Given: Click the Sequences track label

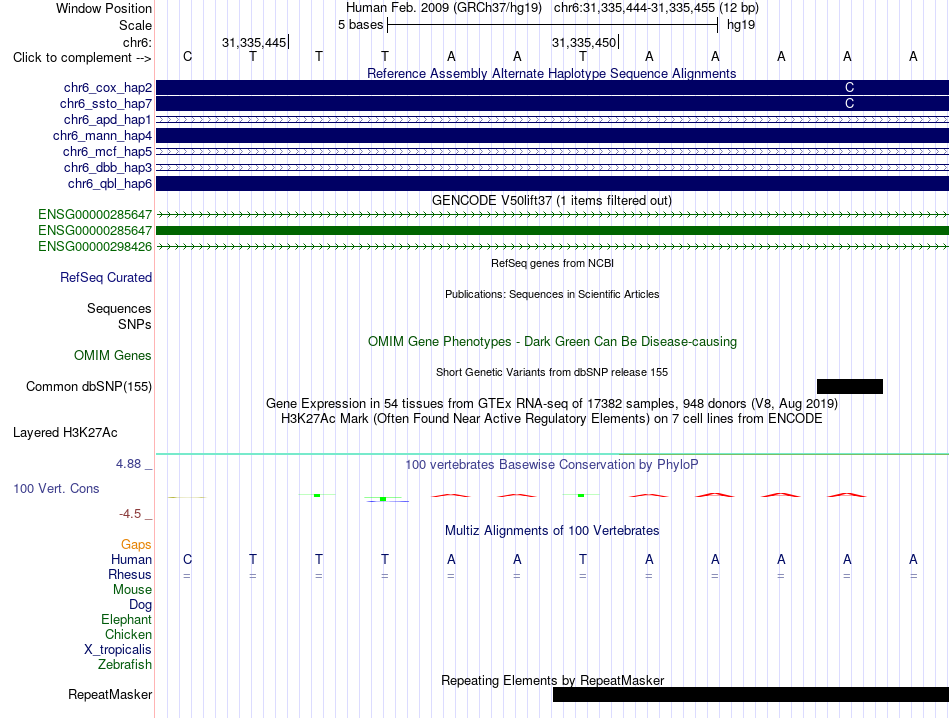Looking at the screenshot, I should 119,308.
